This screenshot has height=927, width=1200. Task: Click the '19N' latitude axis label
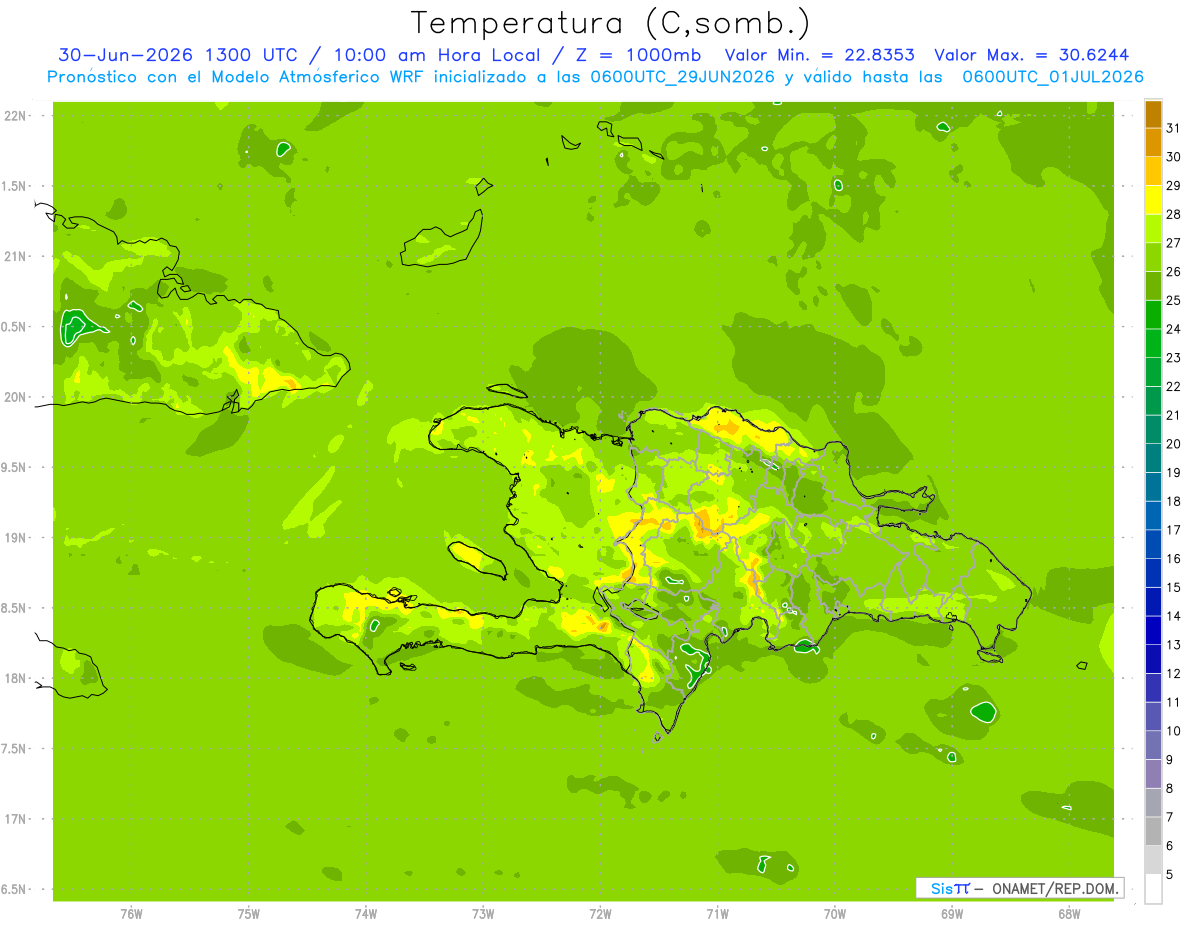coord(15,538)
